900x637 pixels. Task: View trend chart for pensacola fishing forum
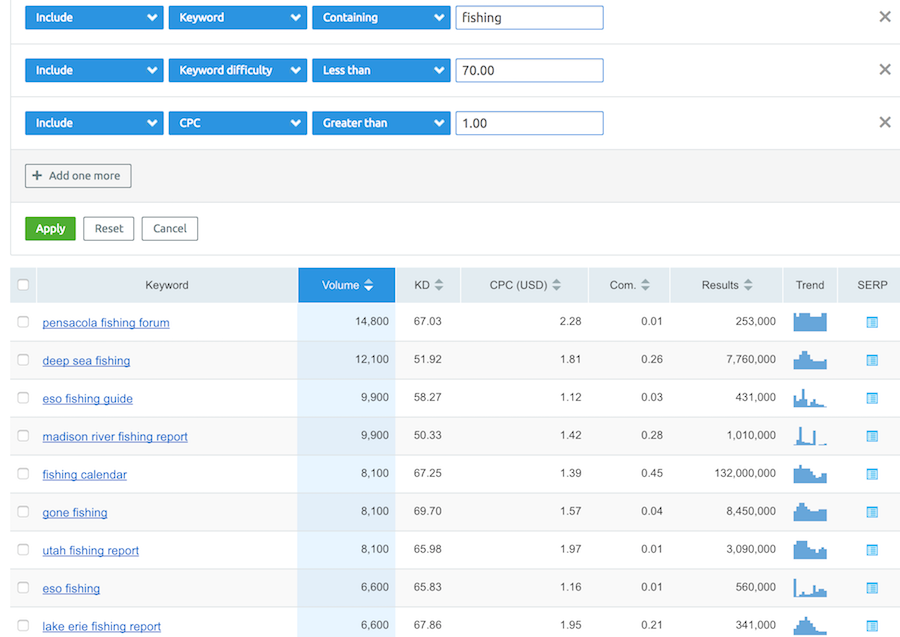pos(810,322)
